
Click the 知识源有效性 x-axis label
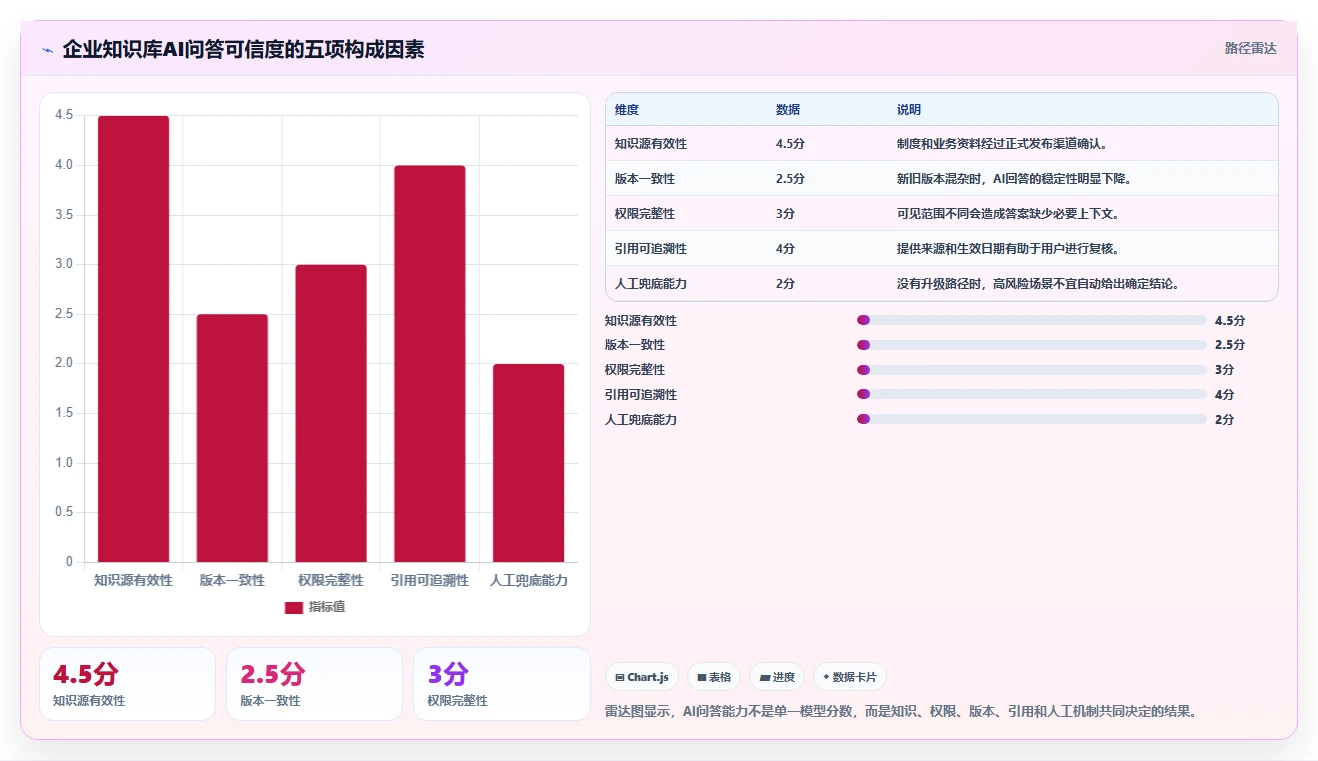click(133, 580)
